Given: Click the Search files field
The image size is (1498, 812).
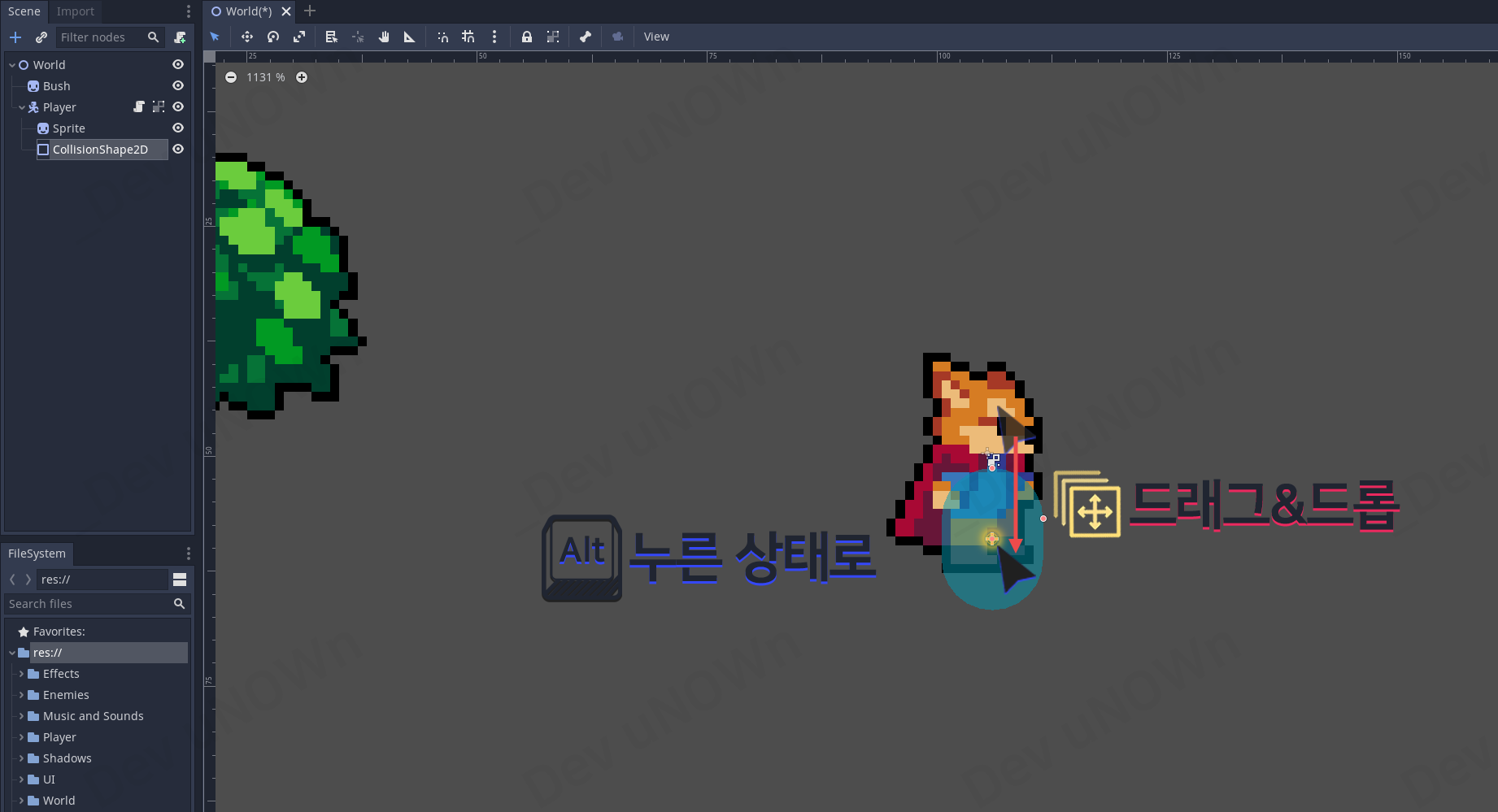Looking at the screenshot, I should pos(97,604).
